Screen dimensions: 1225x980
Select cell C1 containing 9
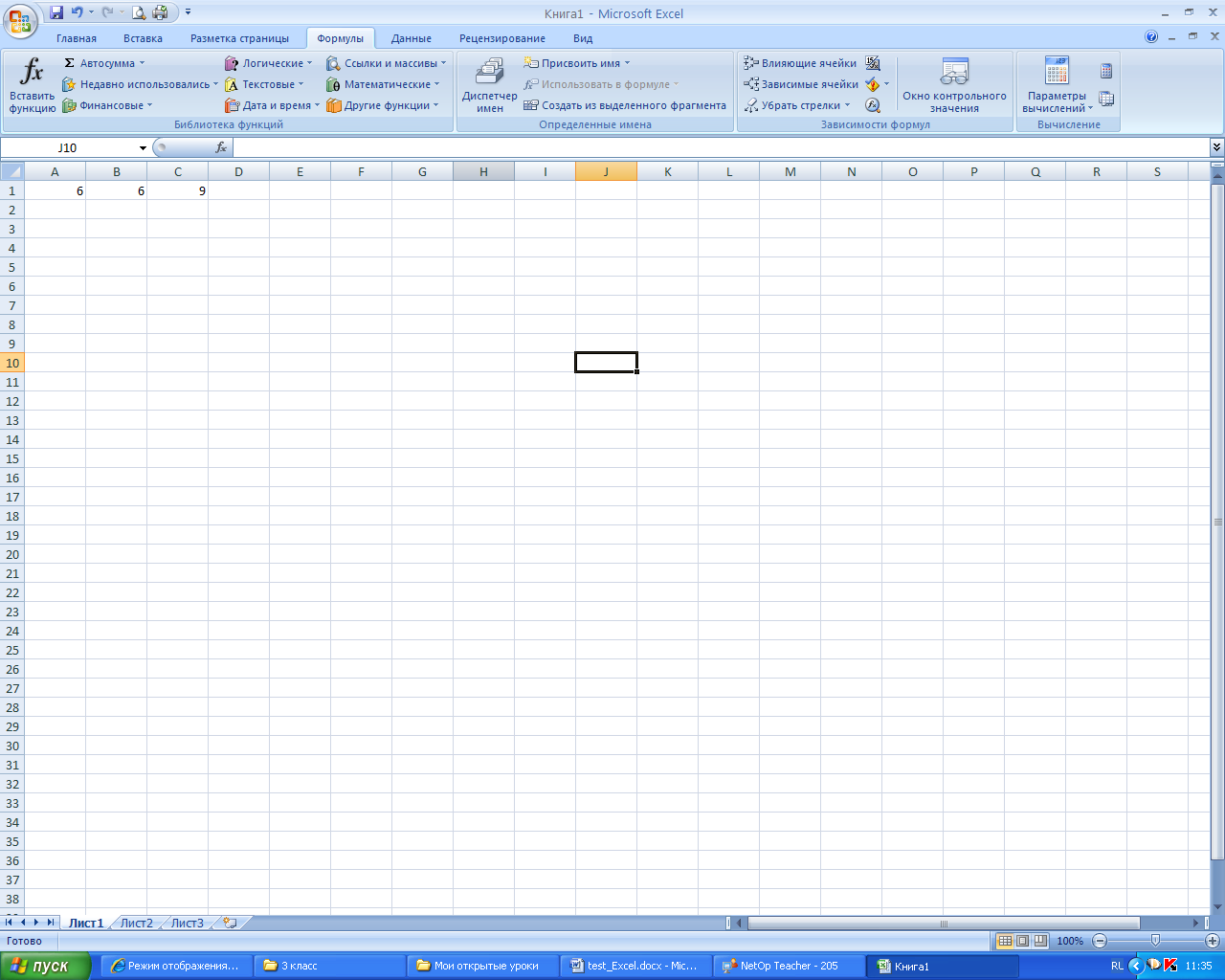tap(177, 190)
